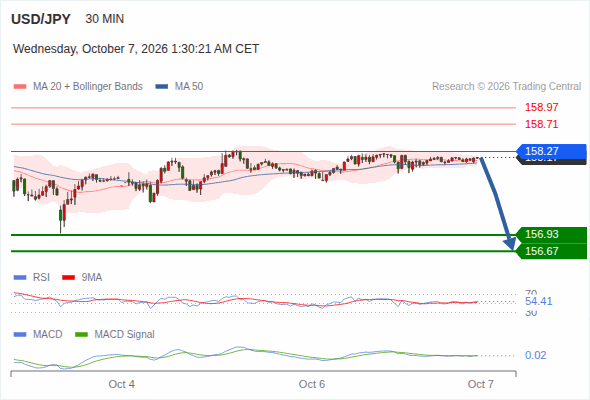Click the blue RSI legend swatch

pos(20,278)
